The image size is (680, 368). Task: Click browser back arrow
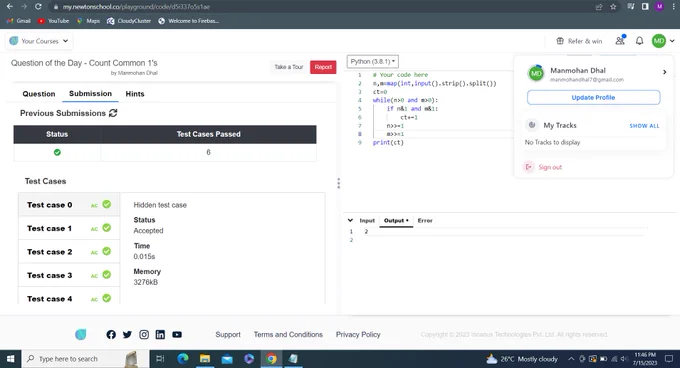[x=10, y=7]
